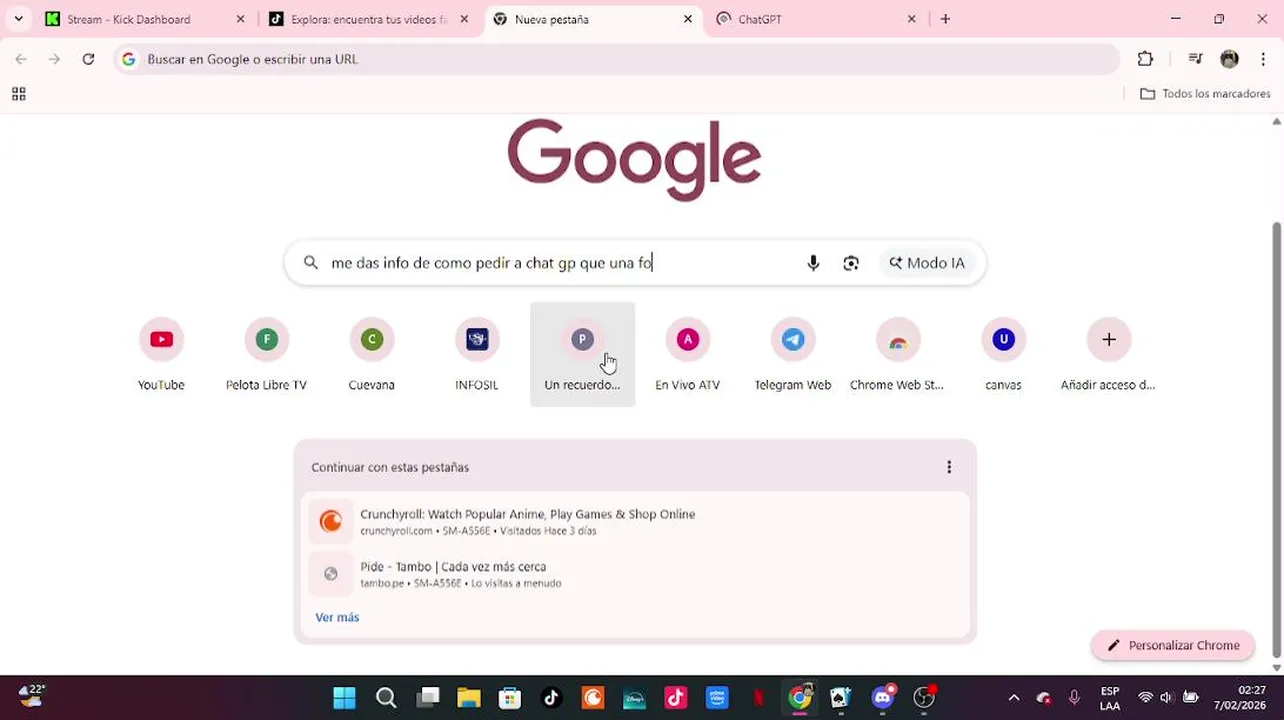Open the Telegram Web shortcut
Viewport: 1284px width, 720px height.
[793, 354]
